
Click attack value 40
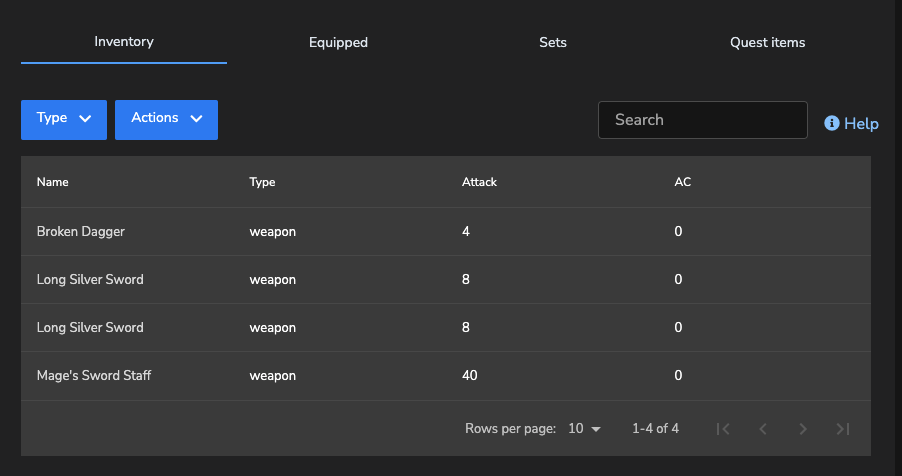click(469, 375)
